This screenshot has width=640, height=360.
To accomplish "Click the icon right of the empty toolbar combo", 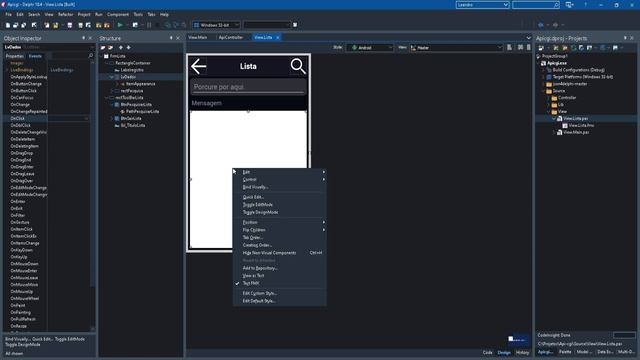I will (295, 25).
